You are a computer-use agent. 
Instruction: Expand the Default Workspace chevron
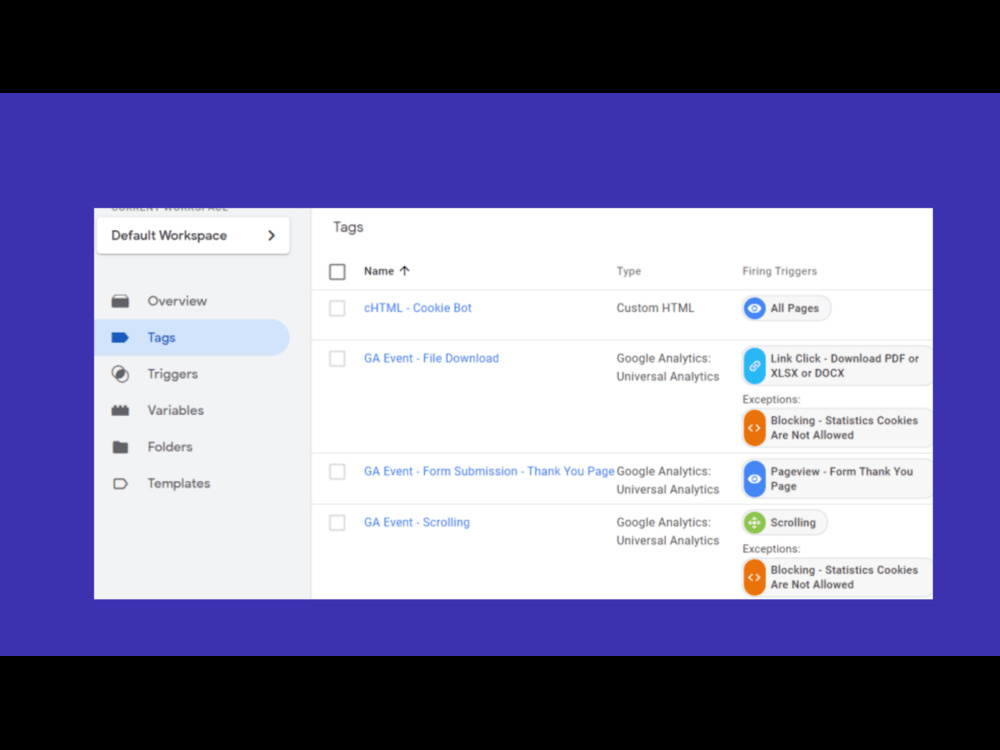[x=272, y=236]
